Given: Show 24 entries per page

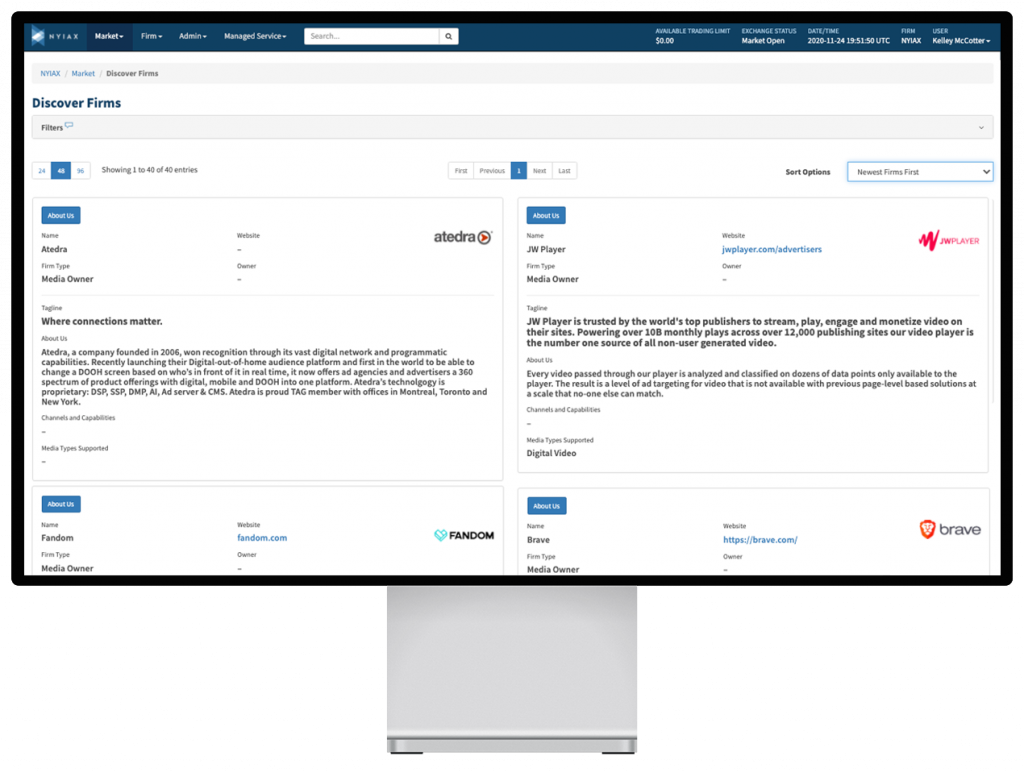Looking at the screenshot, I should [42, 170].
